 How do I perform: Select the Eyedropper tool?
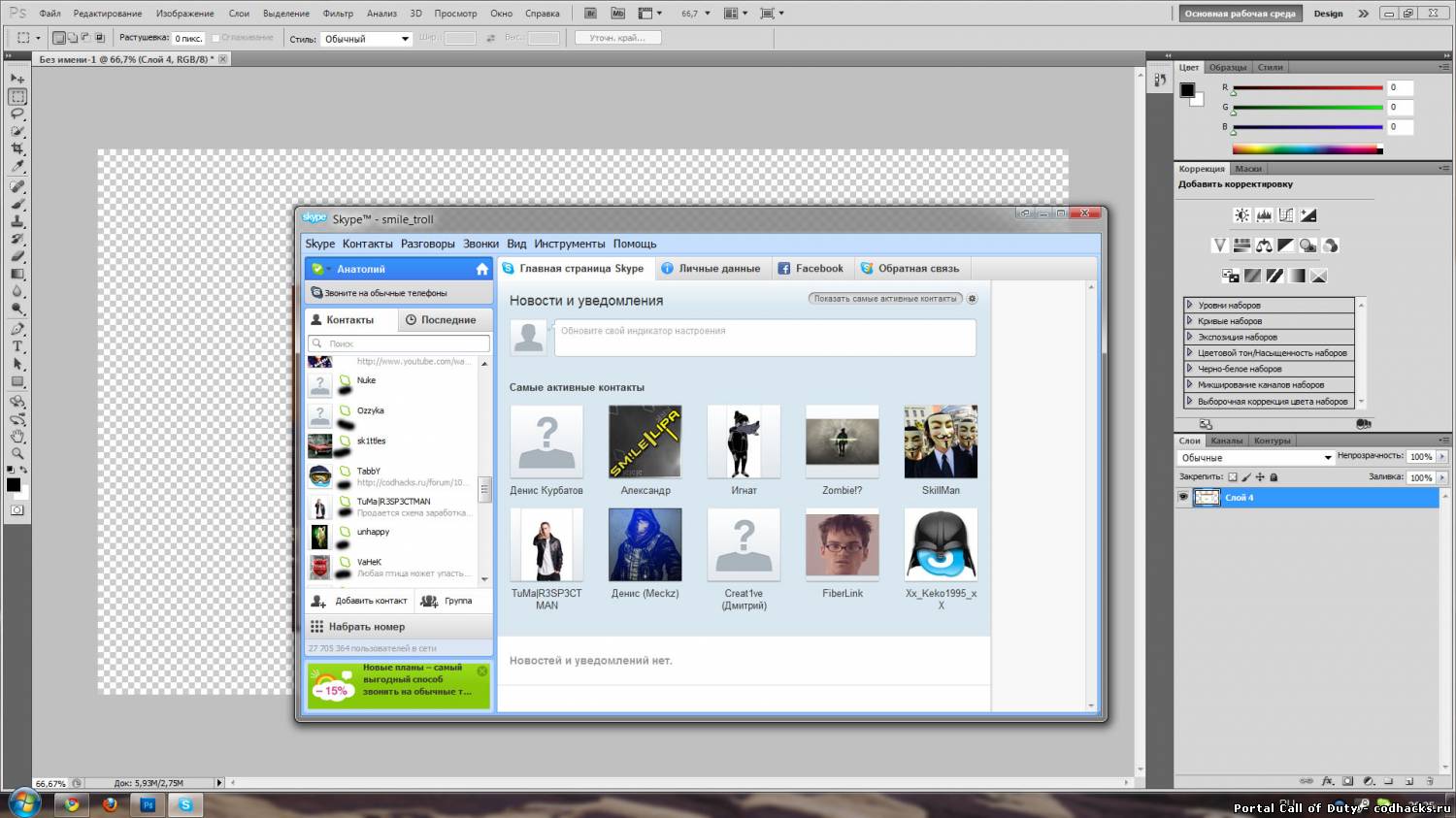[x=17, y=167]
